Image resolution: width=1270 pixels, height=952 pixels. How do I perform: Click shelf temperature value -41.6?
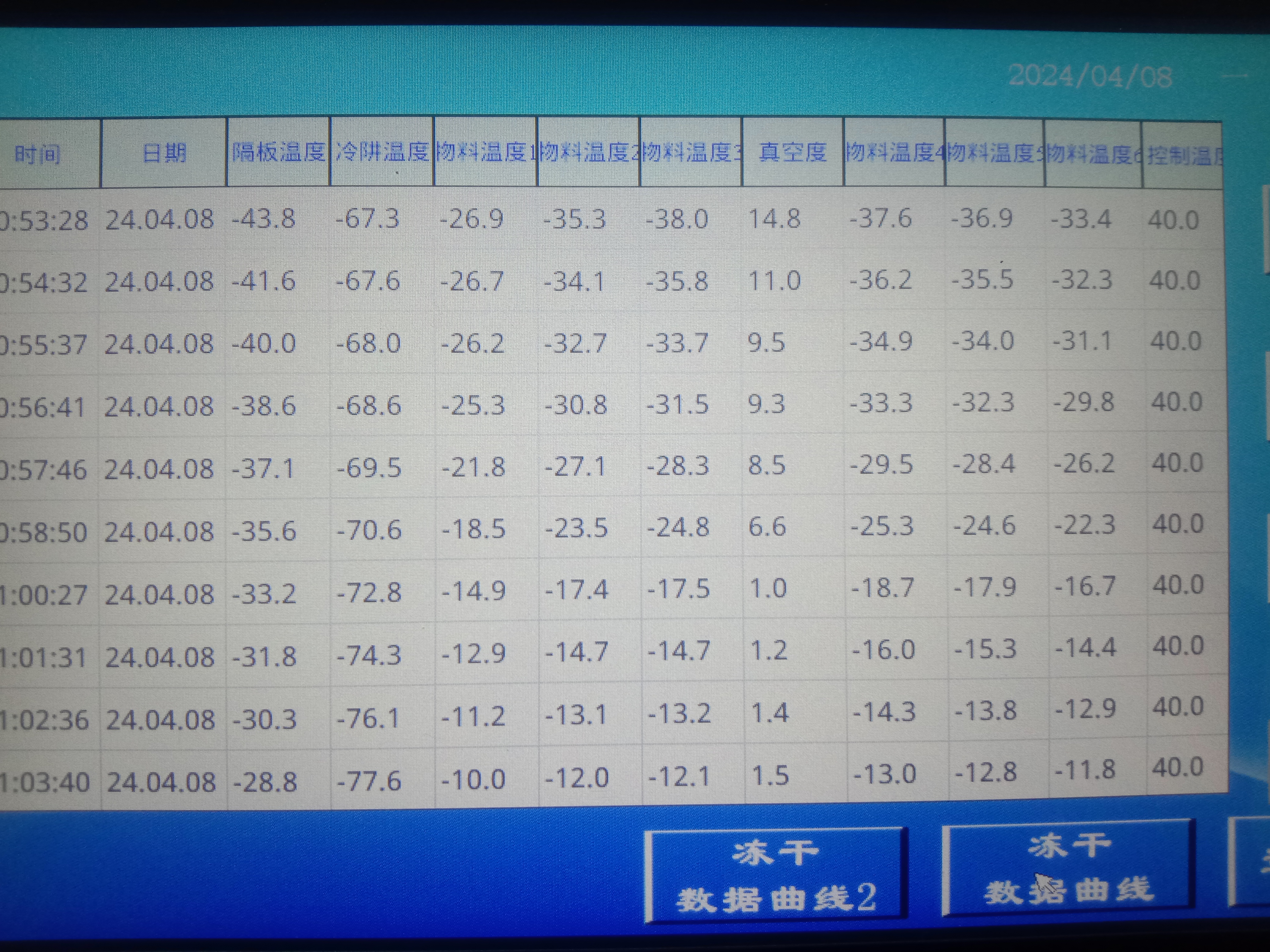point(263,281)
